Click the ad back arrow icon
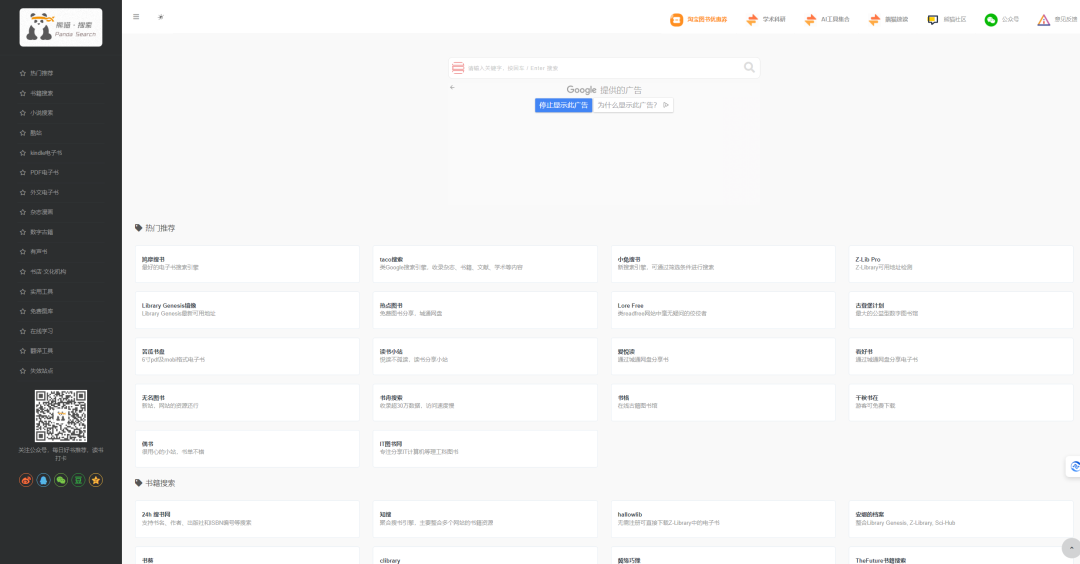Screen dimensions: 1080x564 pyautogui.click(x=452, y=87)
